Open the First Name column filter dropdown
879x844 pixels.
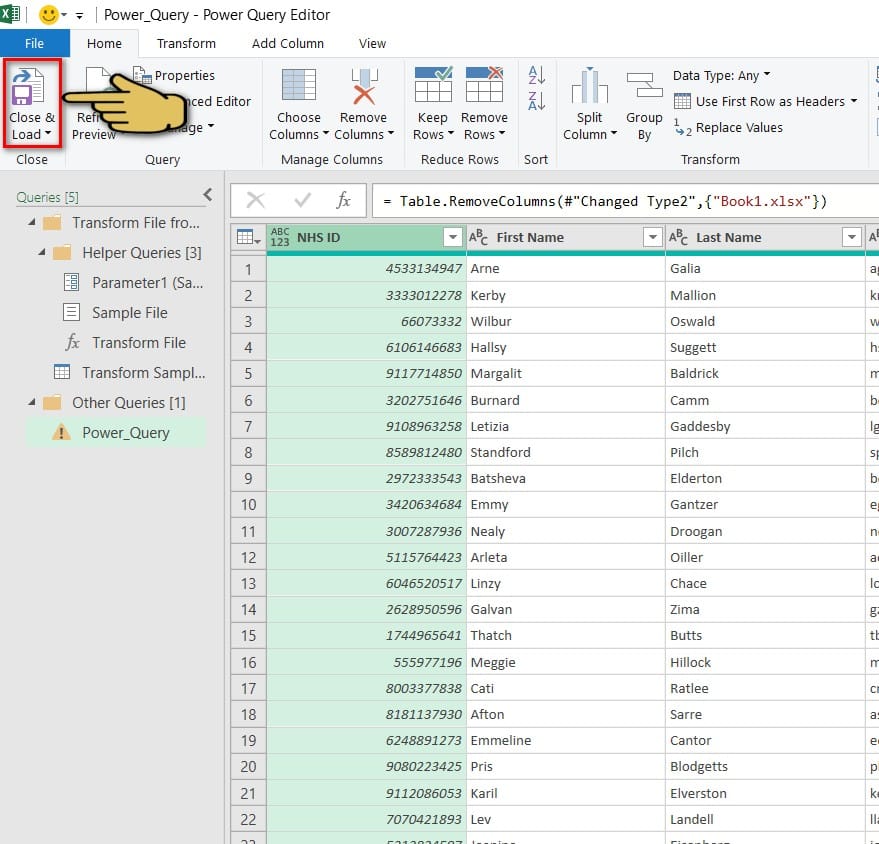point(652,237)
